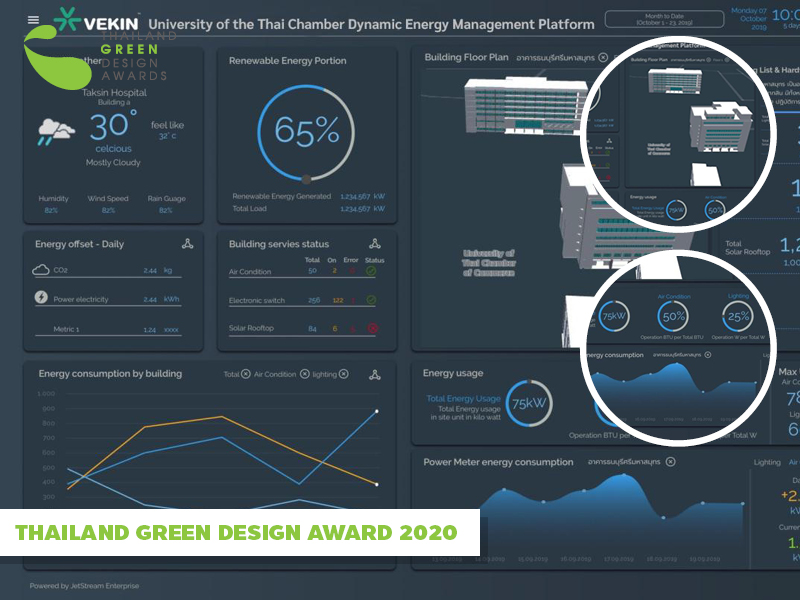Click the Power Meter area chart peak
The width and height of the screenshot is (800, 600).
(x=623, y=477)
